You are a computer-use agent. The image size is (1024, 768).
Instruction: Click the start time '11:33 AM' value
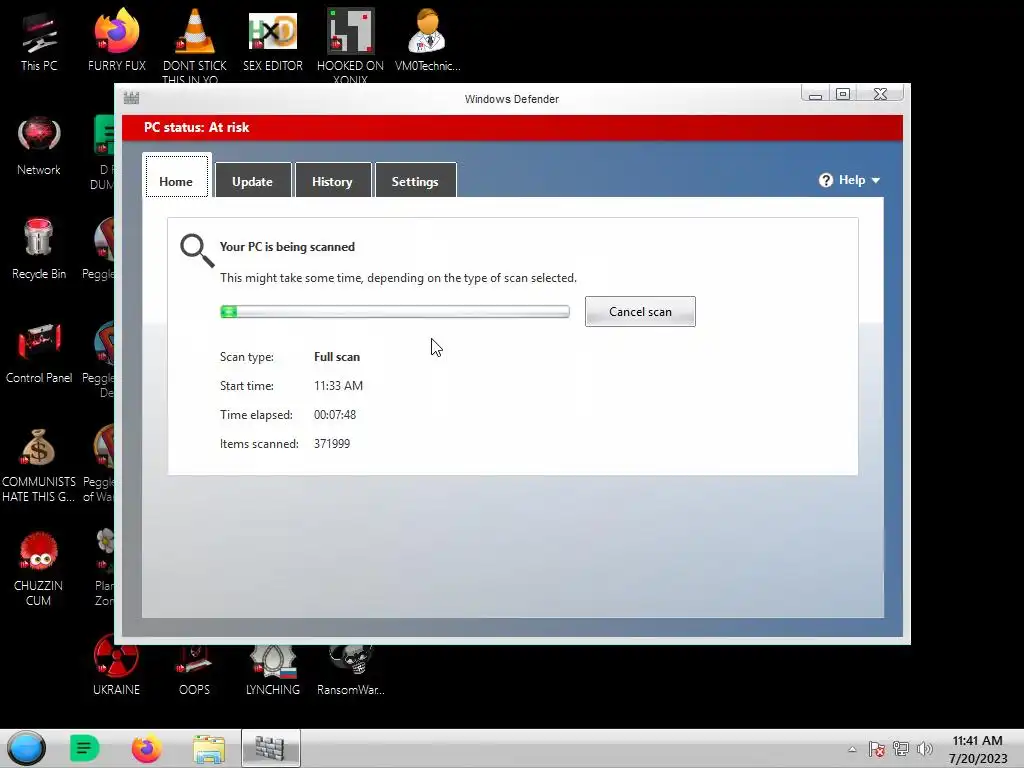[338, 385]
